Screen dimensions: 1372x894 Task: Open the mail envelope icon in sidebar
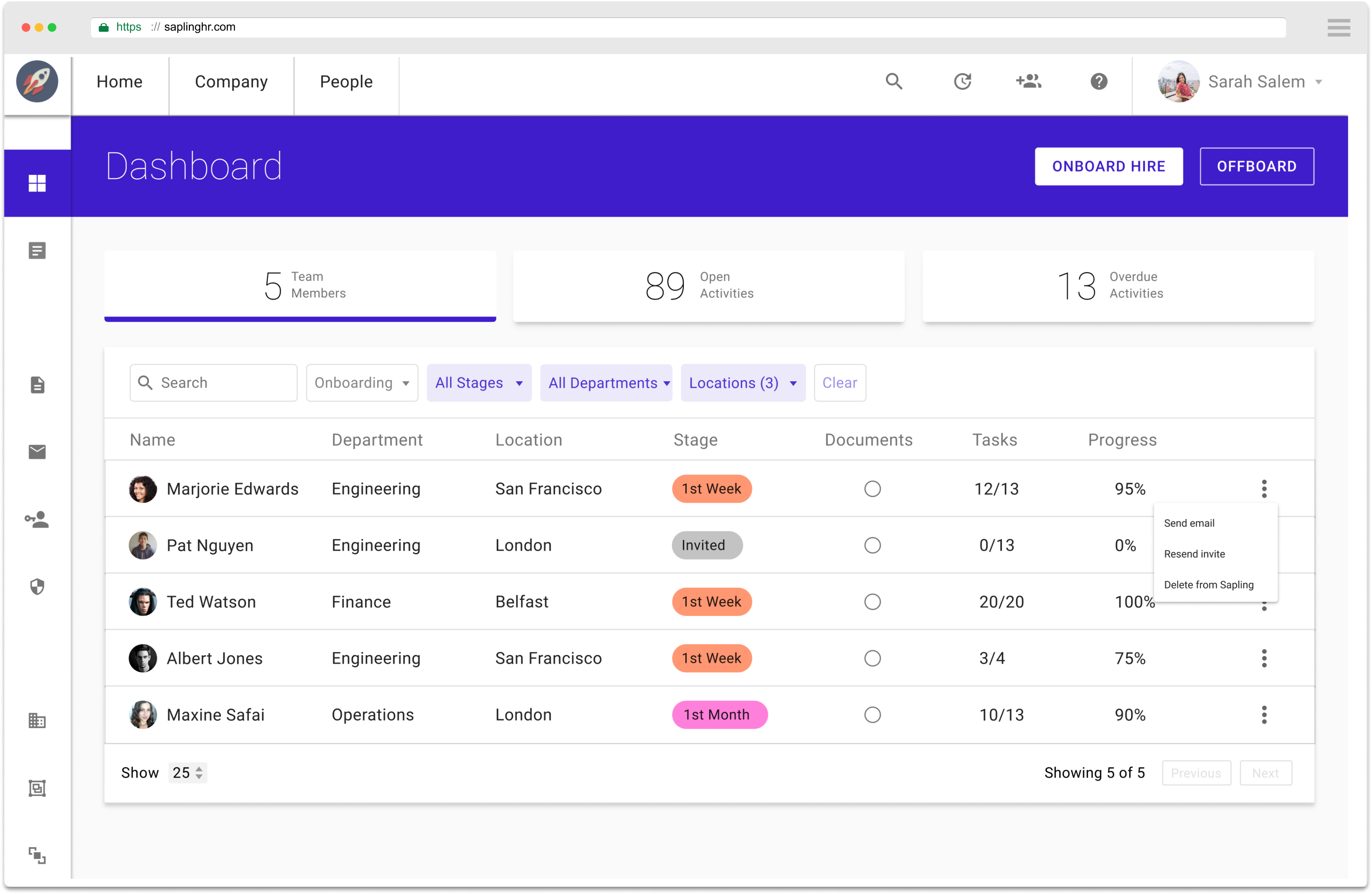[38, 452]
